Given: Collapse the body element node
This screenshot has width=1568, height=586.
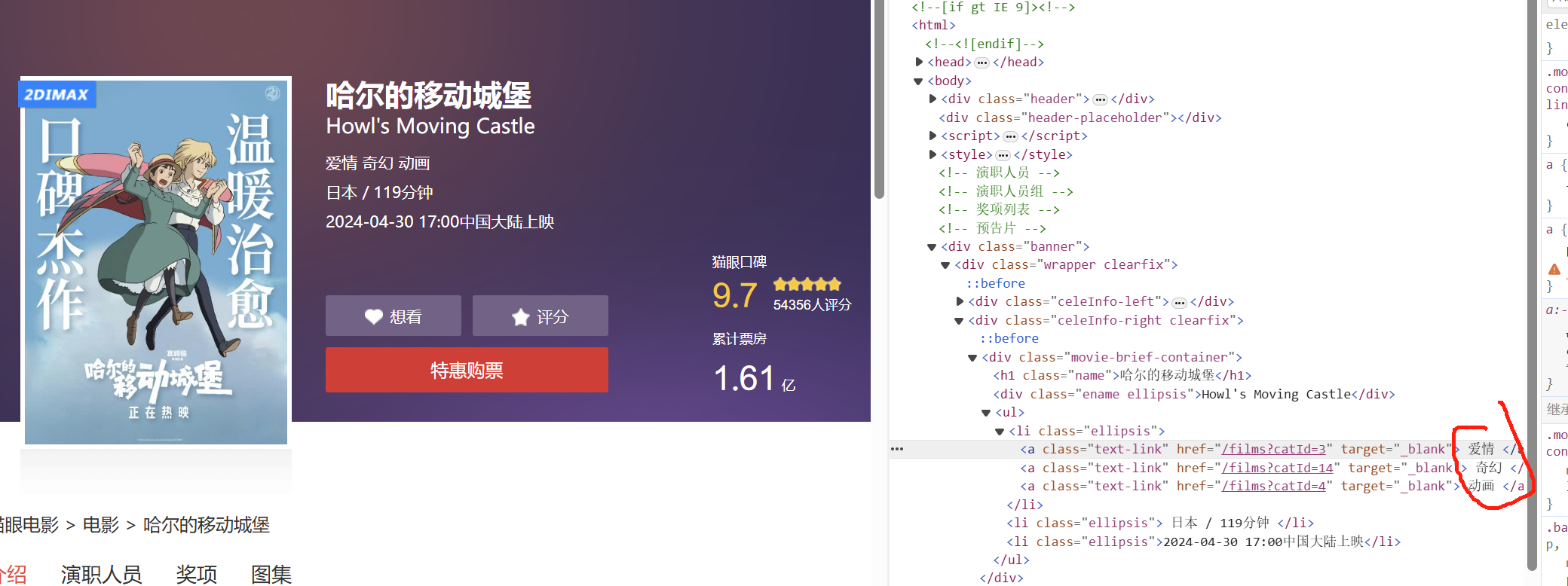Looking at the screenshot, I should (x=918, y=81).
